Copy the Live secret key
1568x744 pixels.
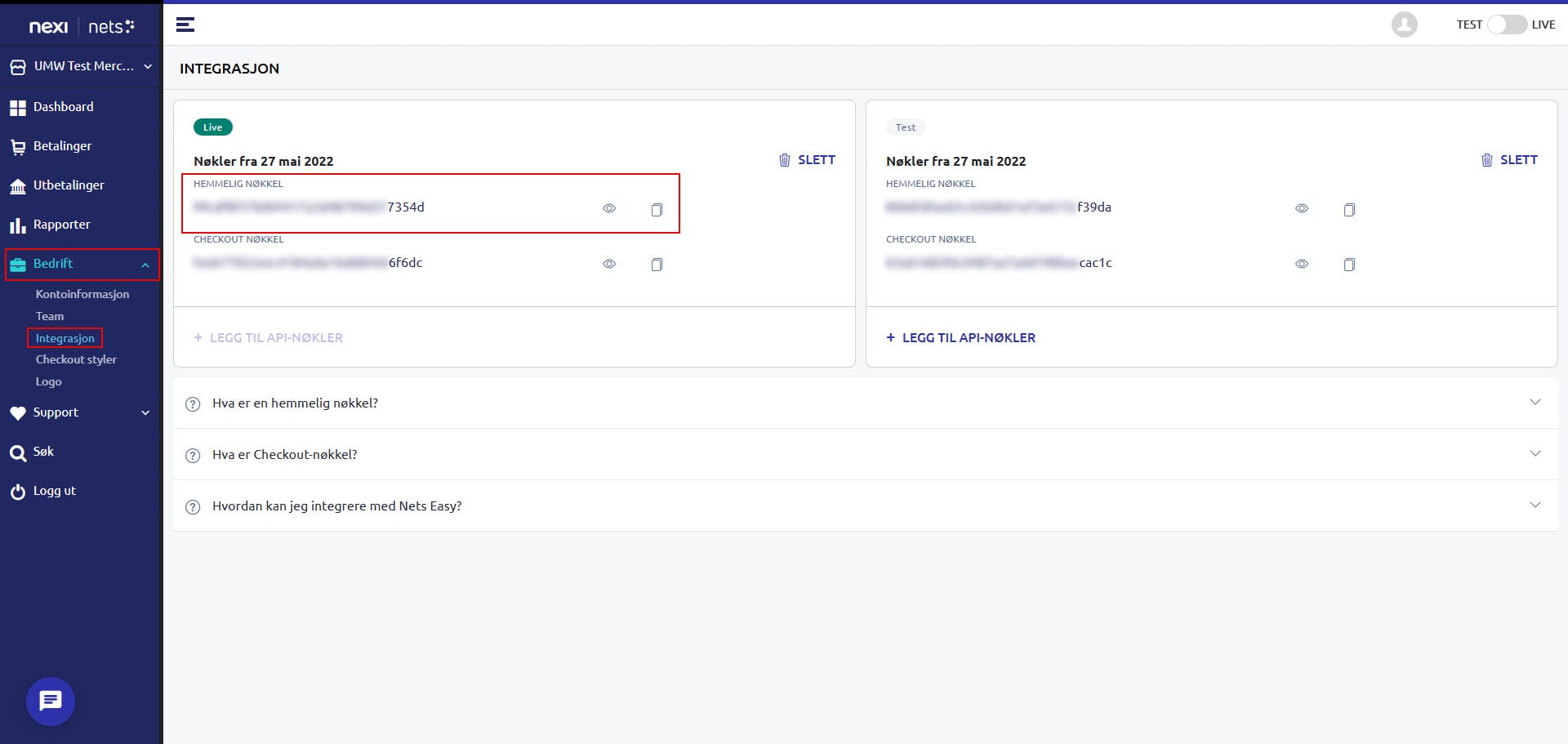[x=657, y=210]
